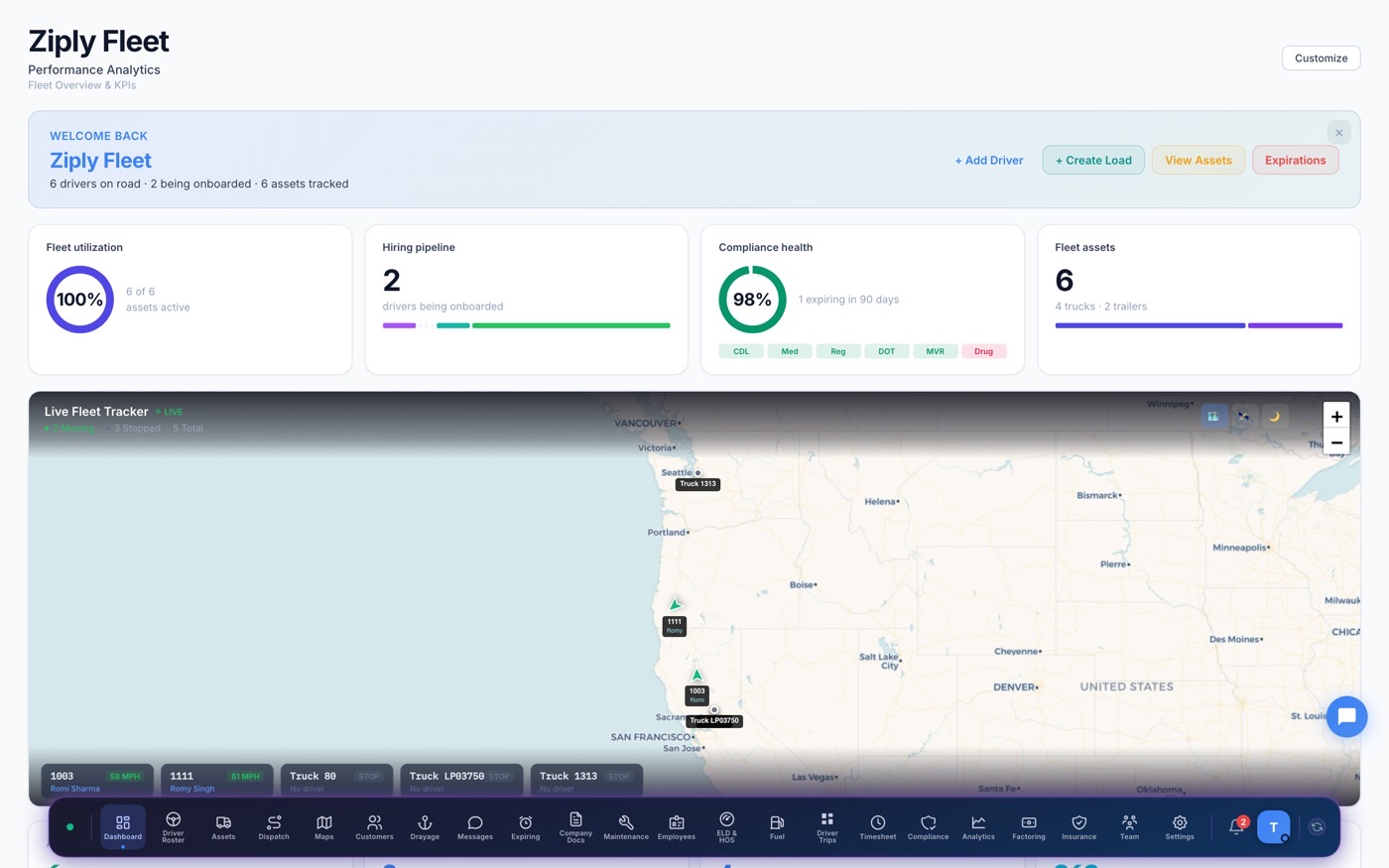Click the Truck LP03750 map label
The image size is (1389, 868).
[714, 721]
